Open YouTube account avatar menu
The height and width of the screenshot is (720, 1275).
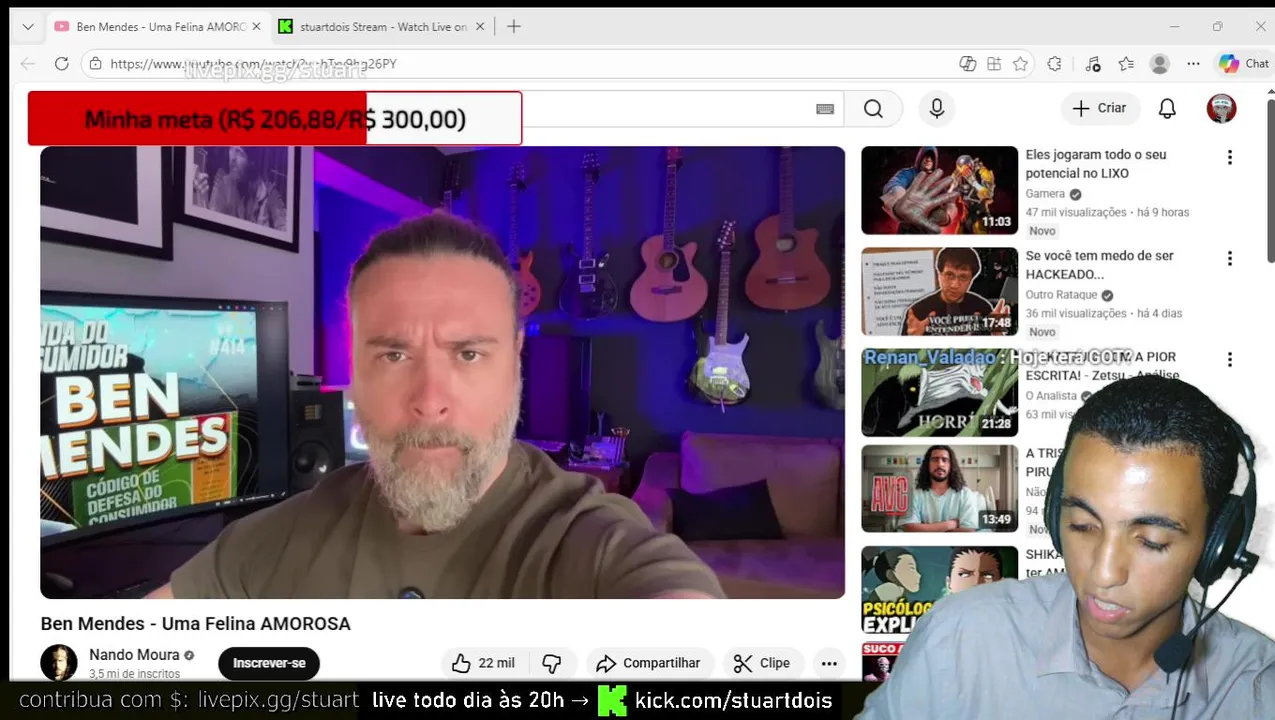1221,108
